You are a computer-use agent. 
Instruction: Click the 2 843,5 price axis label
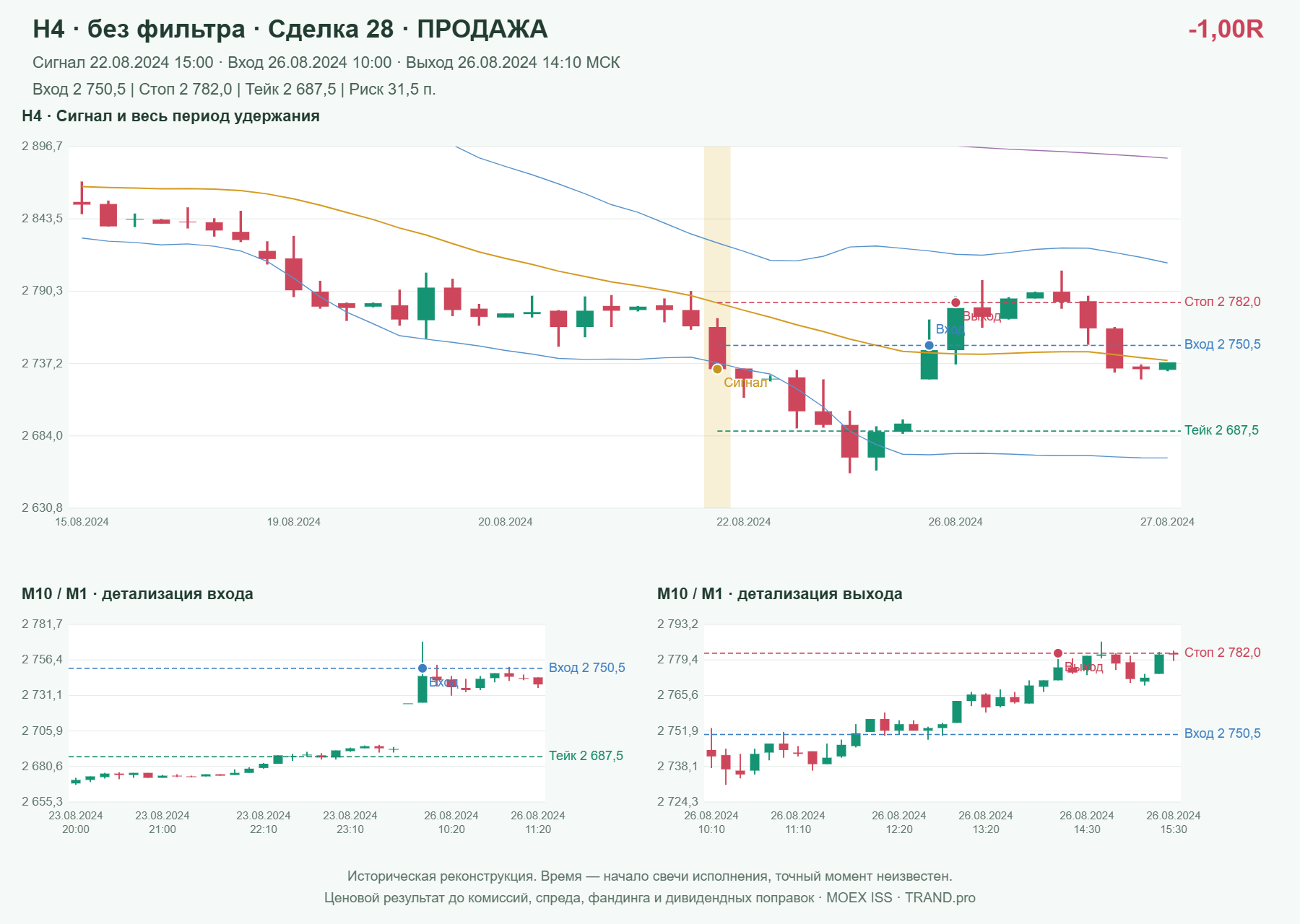tap(42, 219)
